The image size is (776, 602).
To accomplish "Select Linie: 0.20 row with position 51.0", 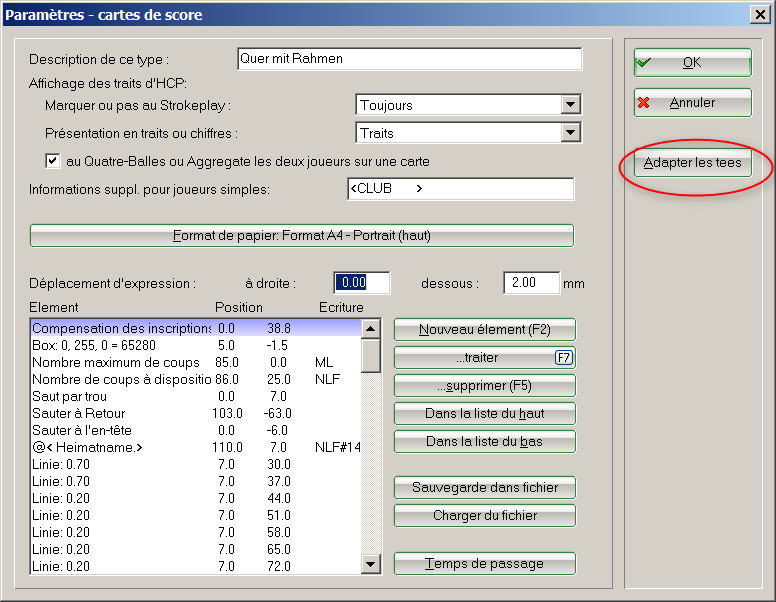I will tap(196, 515).
